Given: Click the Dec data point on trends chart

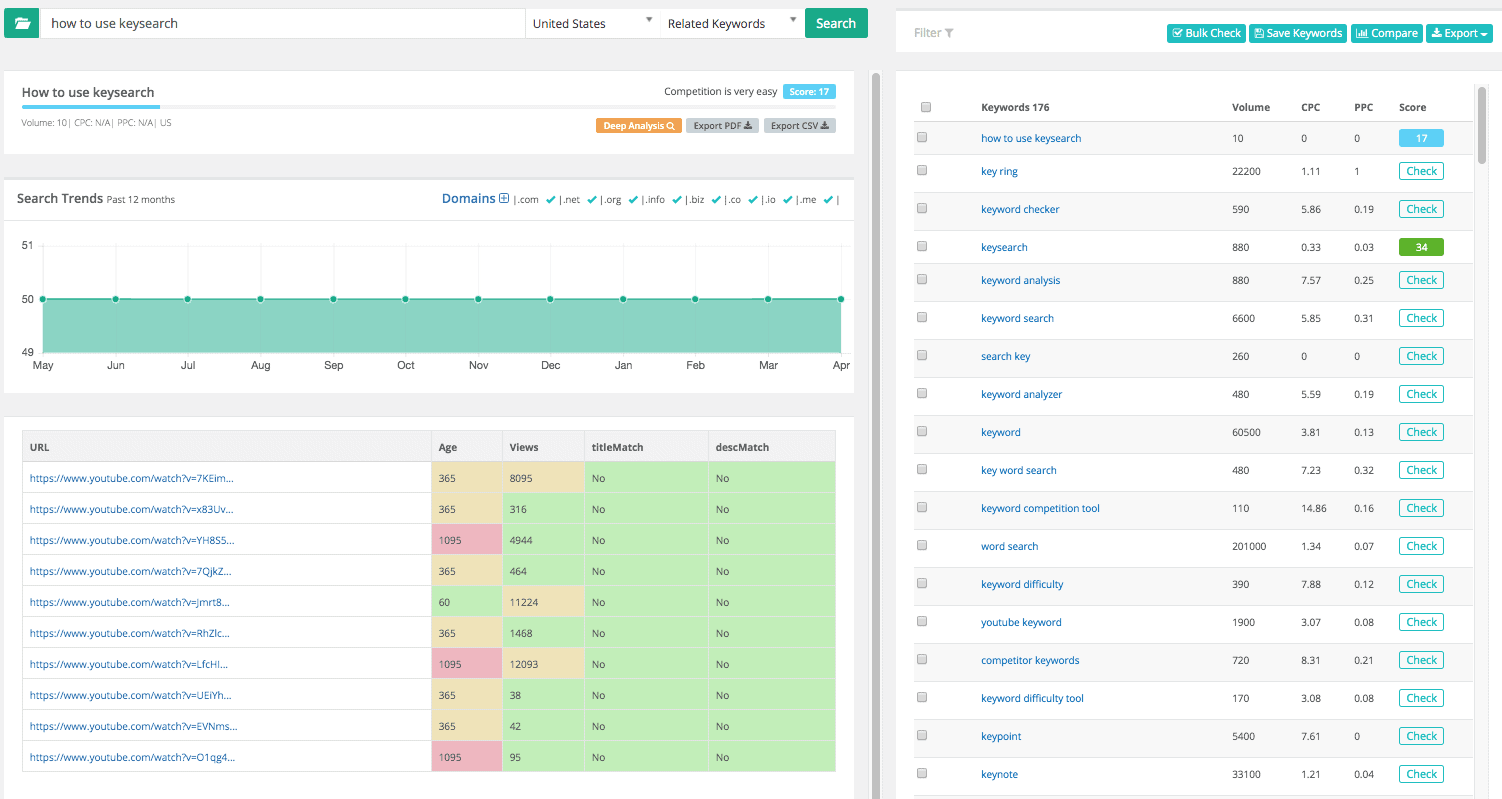Looking at the screenshot, I should 550,299.
